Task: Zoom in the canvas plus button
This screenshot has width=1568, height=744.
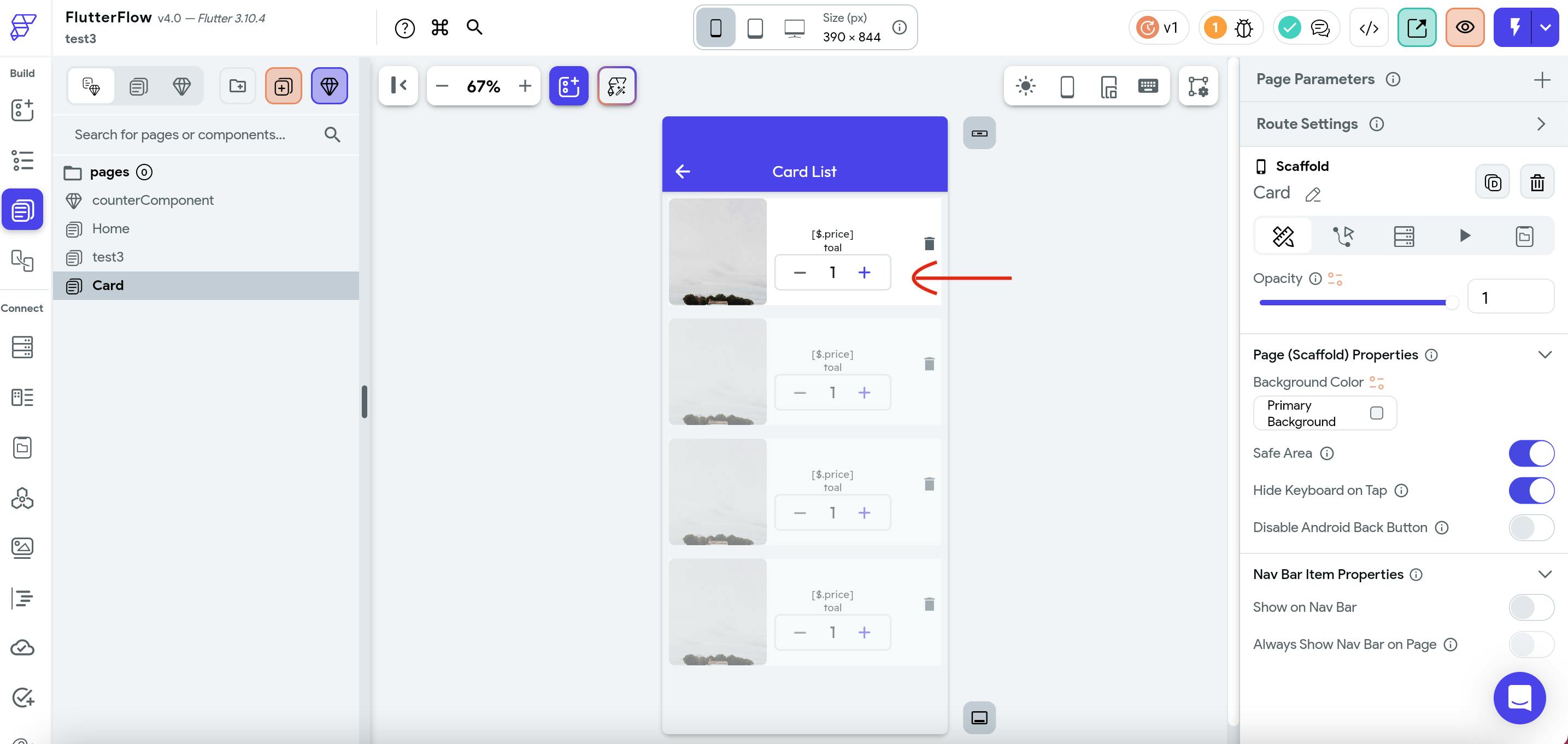Action: pyautogui.click(x=524, y=86)
